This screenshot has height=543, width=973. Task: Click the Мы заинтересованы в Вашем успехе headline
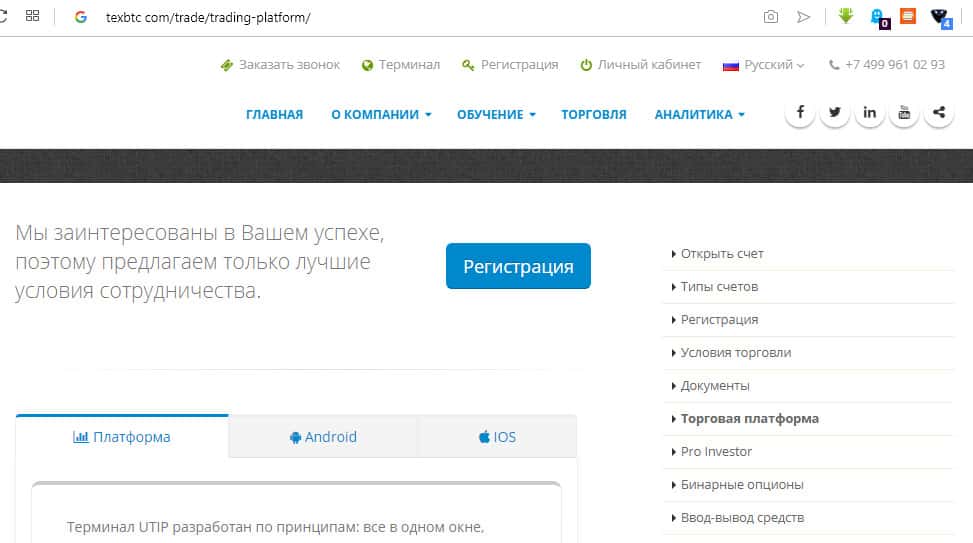200,262
